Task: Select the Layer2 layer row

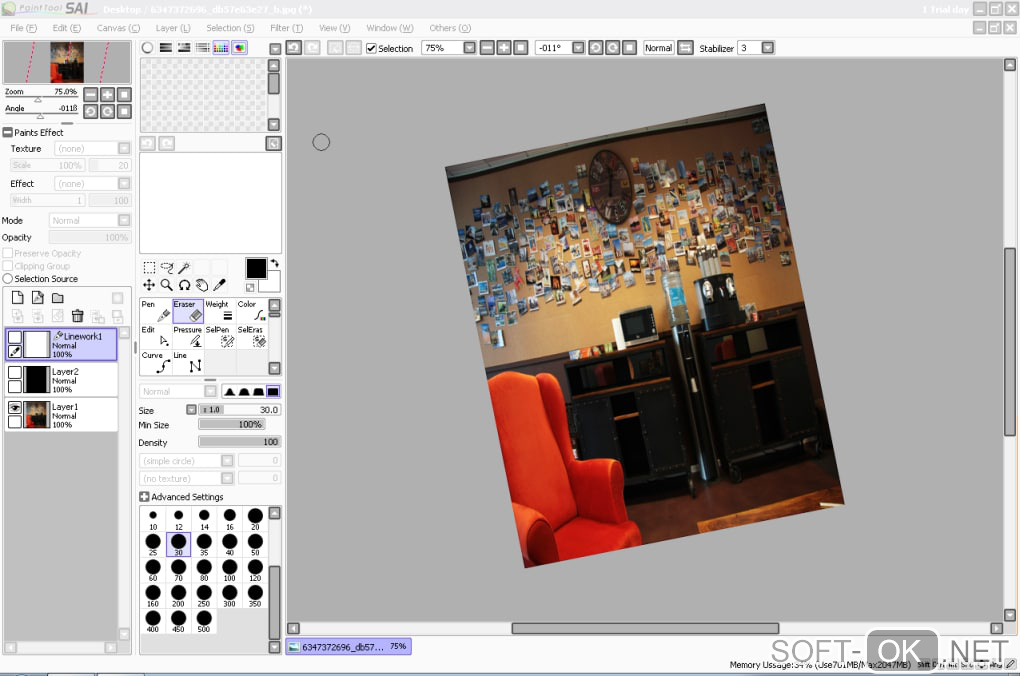Action: 61,380
